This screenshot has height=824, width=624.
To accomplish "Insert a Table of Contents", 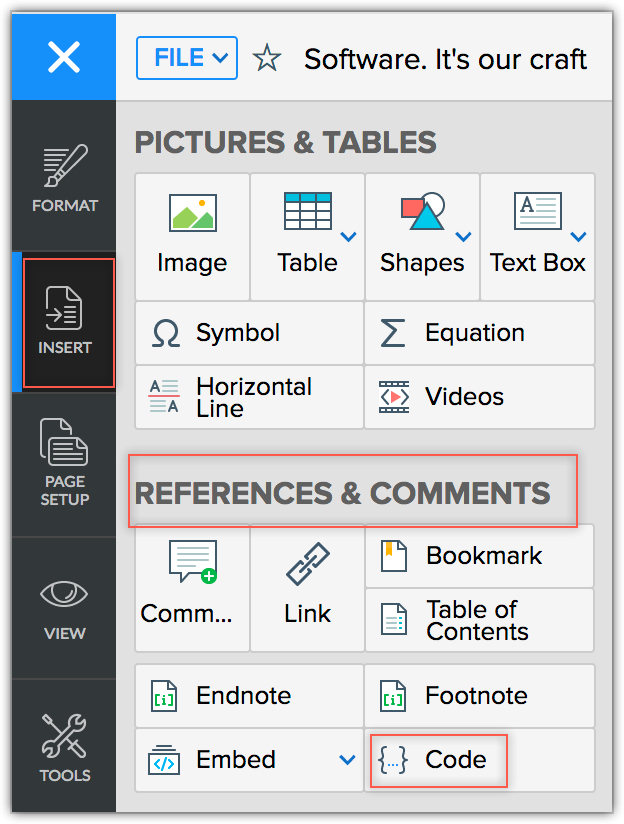I will (478, 620).
